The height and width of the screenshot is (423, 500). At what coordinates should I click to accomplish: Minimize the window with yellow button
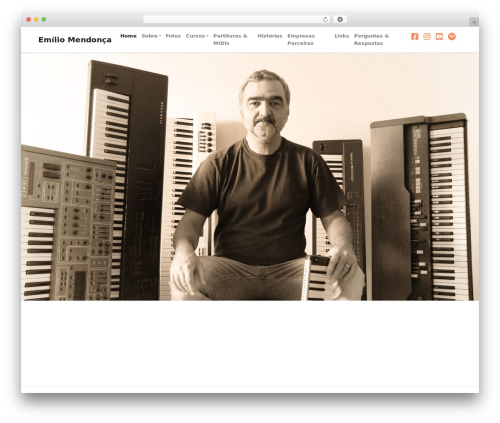point(36,19)
